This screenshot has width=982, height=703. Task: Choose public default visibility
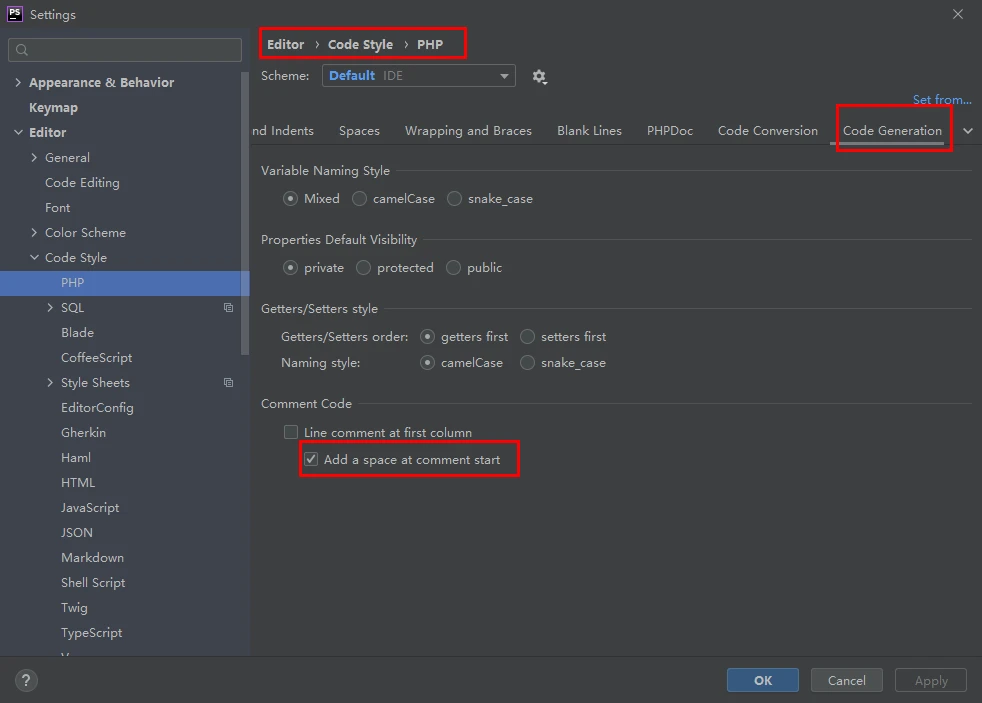[x=454, y=268]
